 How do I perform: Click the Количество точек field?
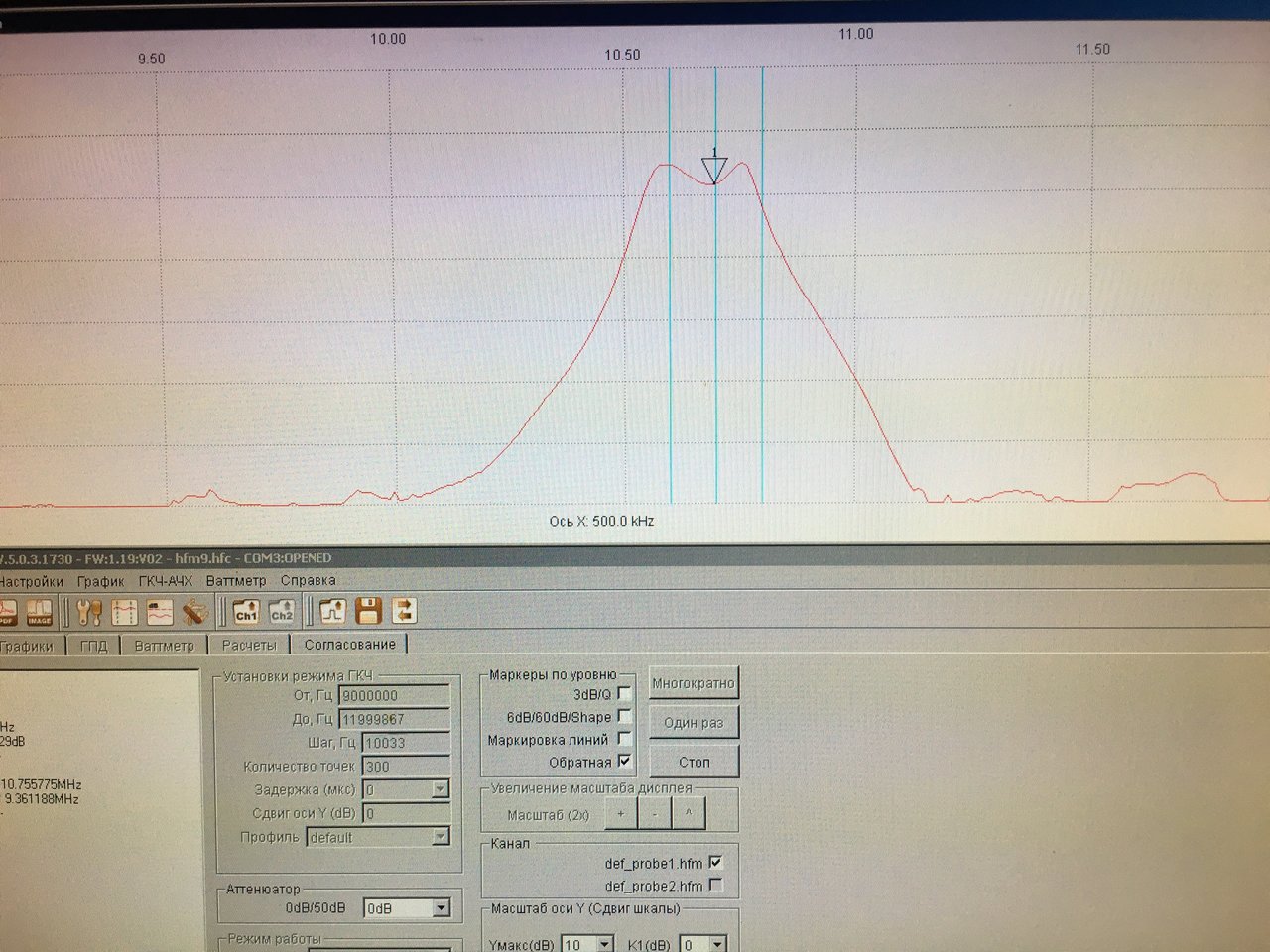pyautogui.click(x=407, y=767)
